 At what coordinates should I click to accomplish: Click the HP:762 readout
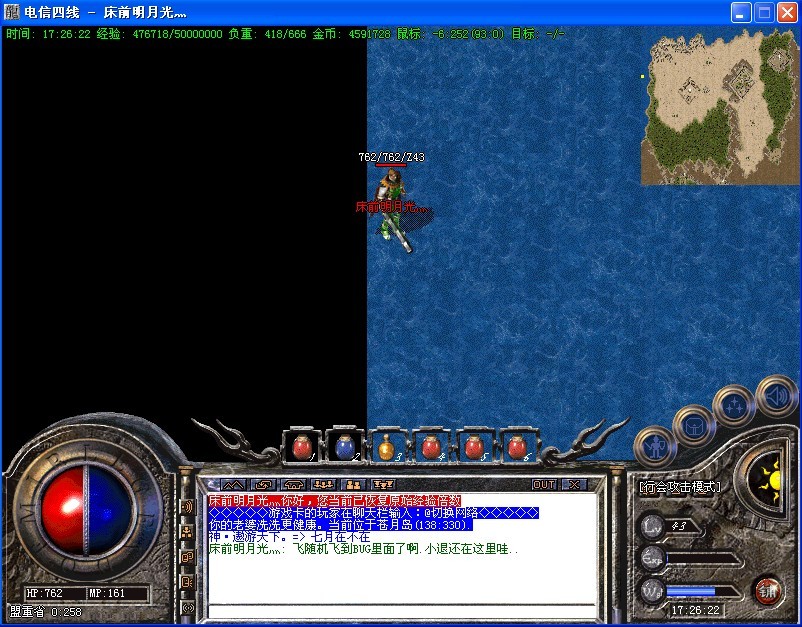point(45,593)
